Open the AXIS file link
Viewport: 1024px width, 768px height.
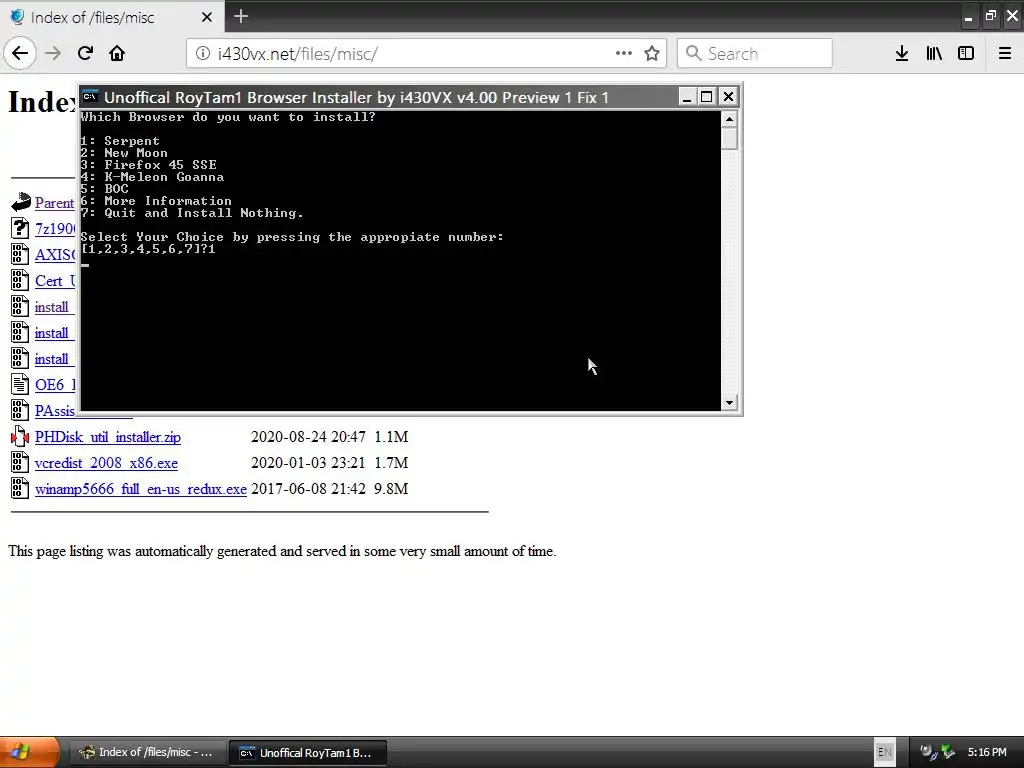(x=55, y=255)
